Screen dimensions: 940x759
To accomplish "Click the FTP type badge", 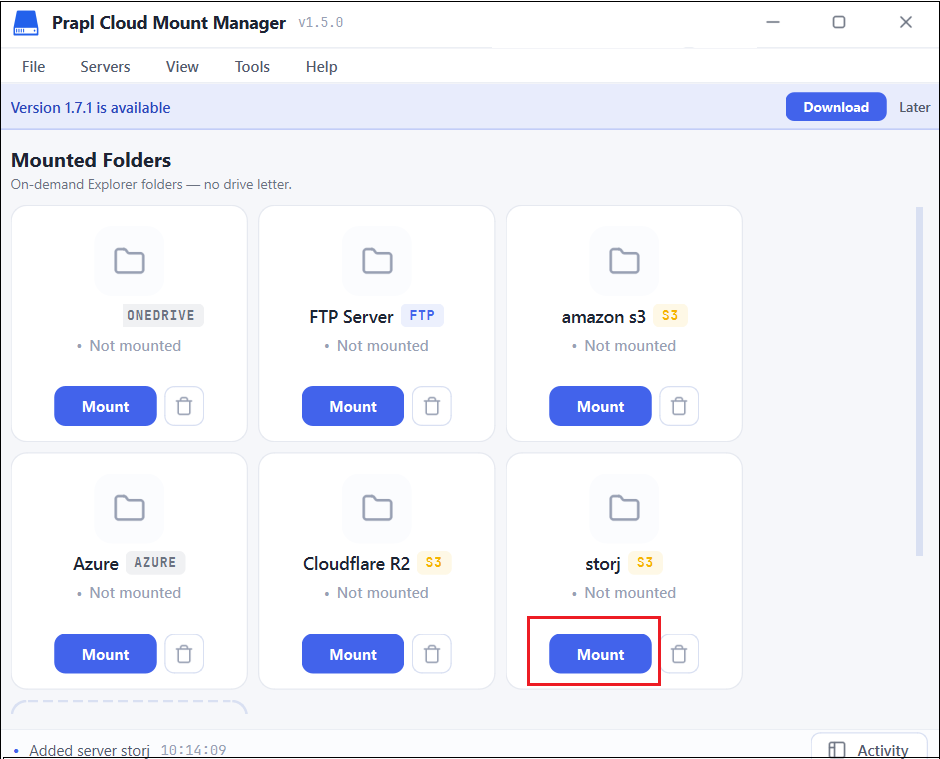I will [x=422, y=315].
